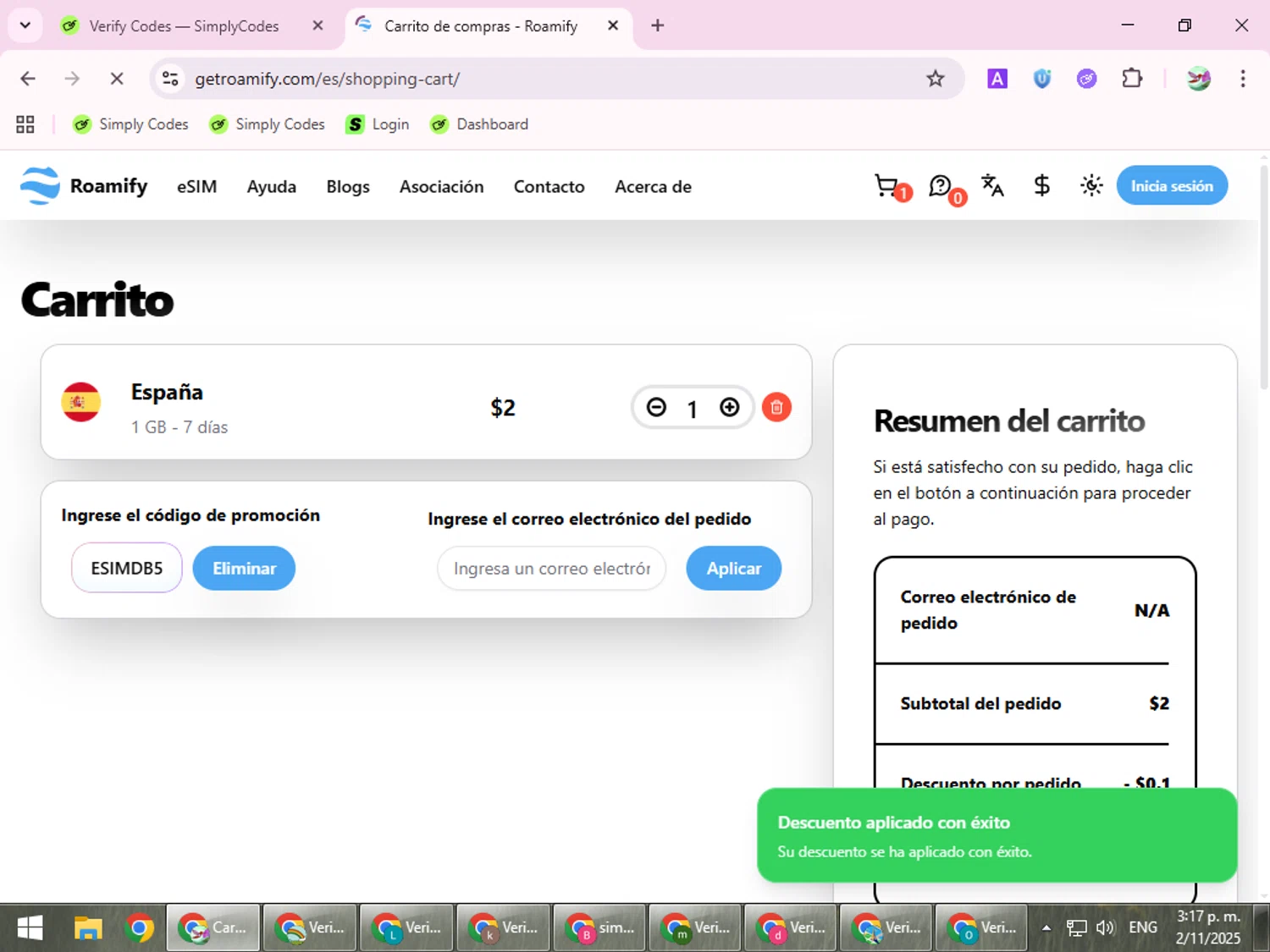Open the Extensions puzzle menu
The image size is (1270, 952).
click(x=1132, y=79)
